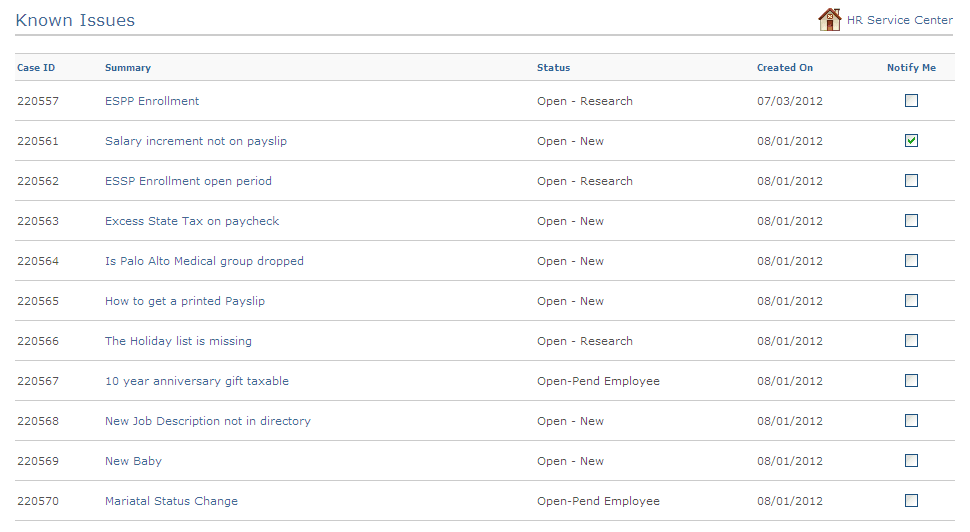970x532 pixels.
Task: View ESSP Enrollment open period issue
Action: [x=188, y=181]
